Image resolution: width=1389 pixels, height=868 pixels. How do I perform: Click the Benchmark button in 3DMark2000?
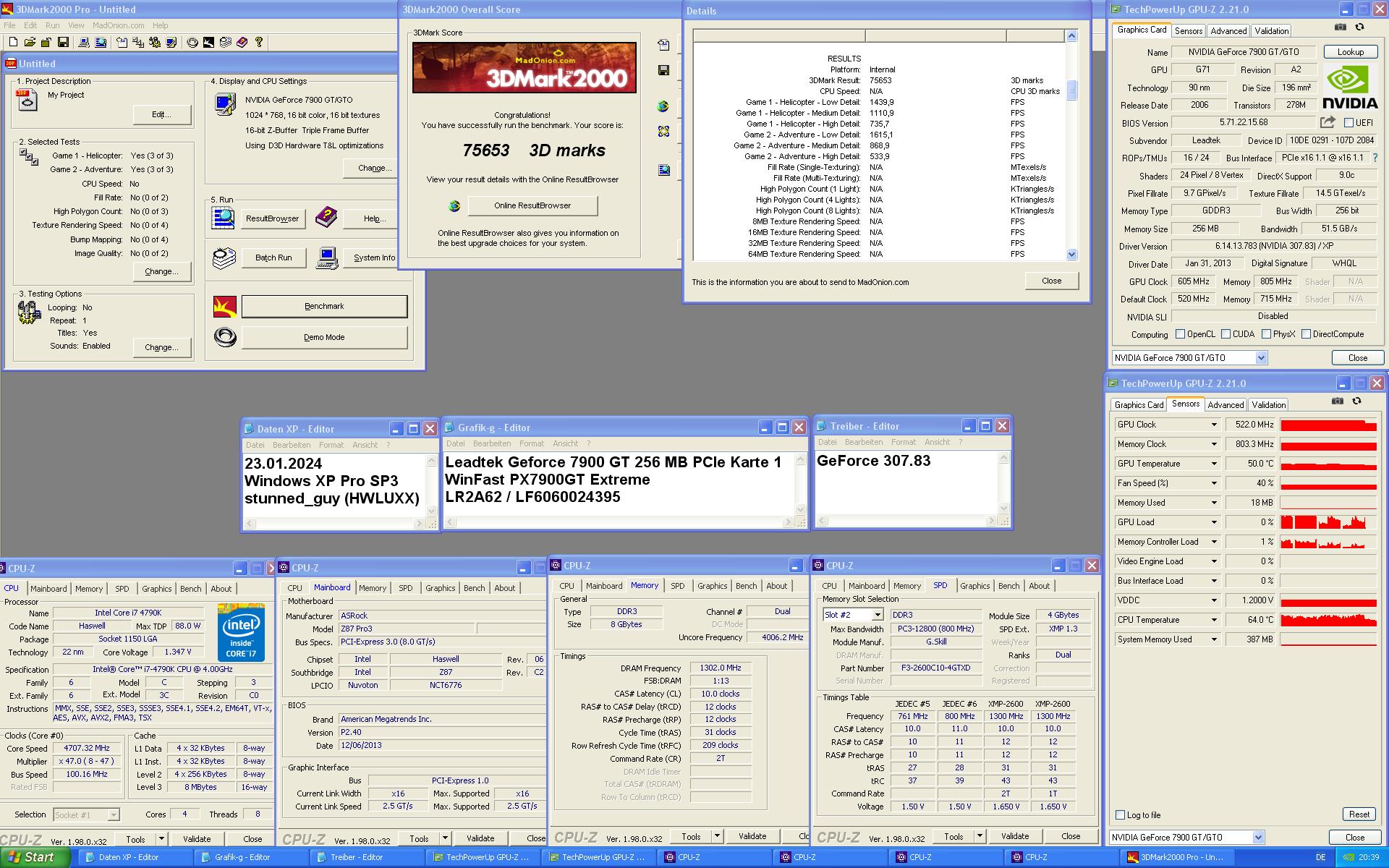pyautogui.click(x=324, y=307)
